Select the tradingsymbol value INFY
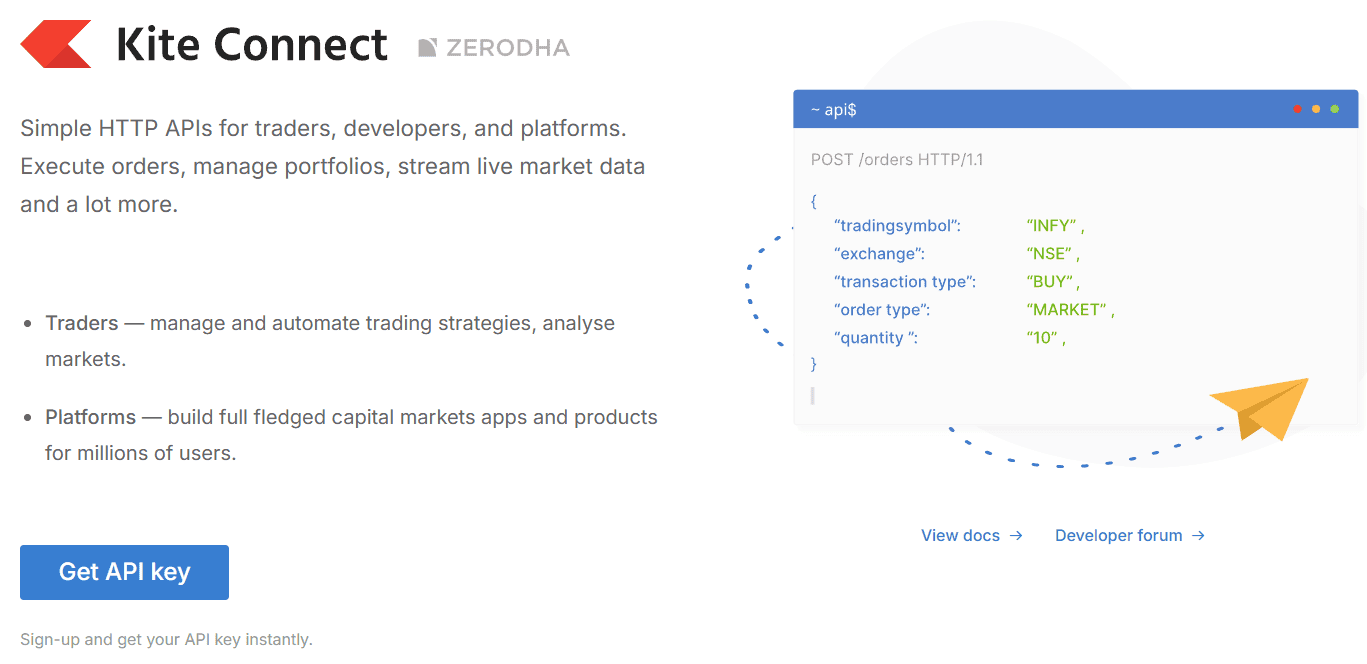 1051,225
